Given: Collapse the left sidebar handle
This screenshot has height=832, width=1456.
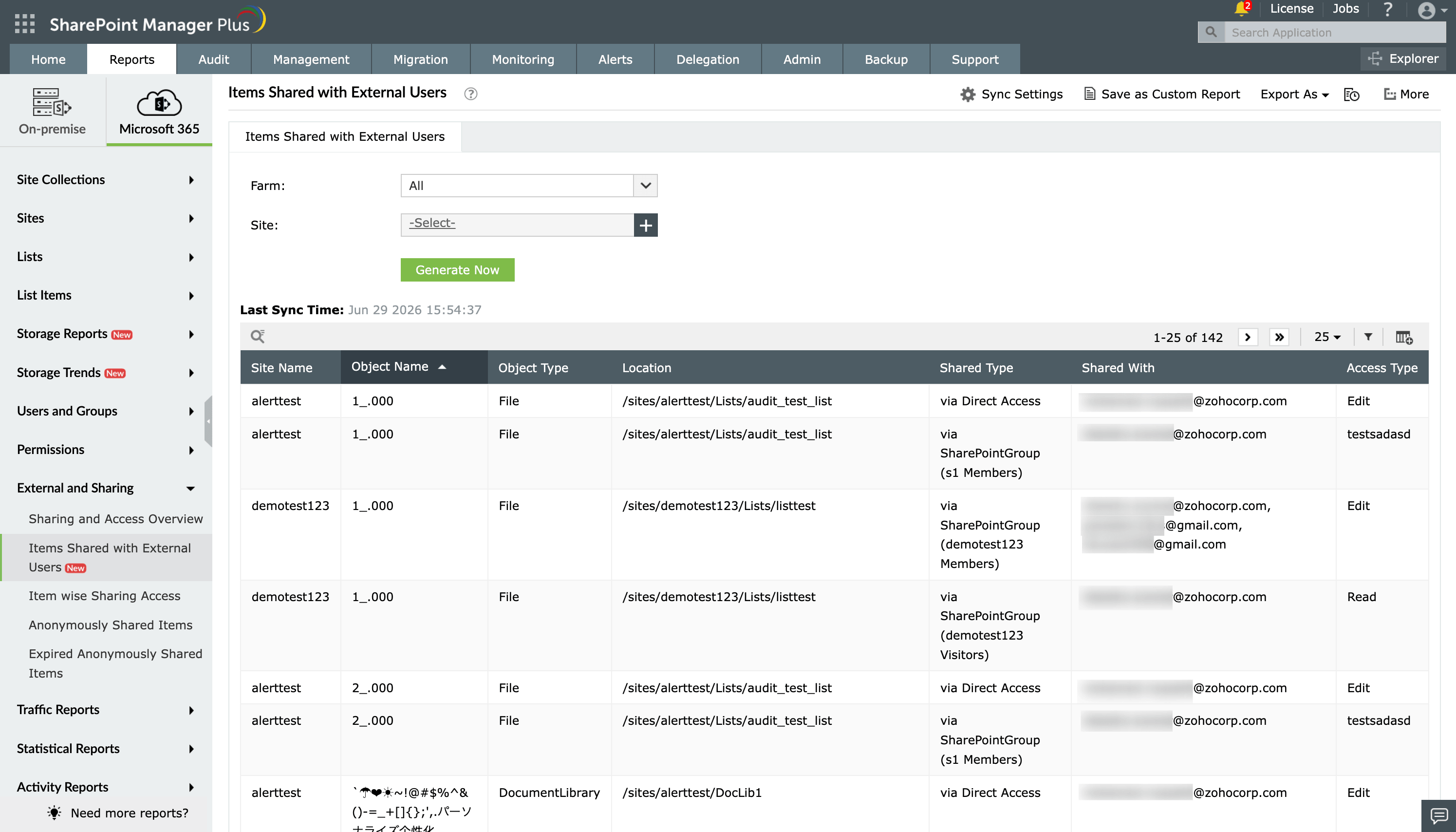Looking at the screenshot, I should pos(208,421).
